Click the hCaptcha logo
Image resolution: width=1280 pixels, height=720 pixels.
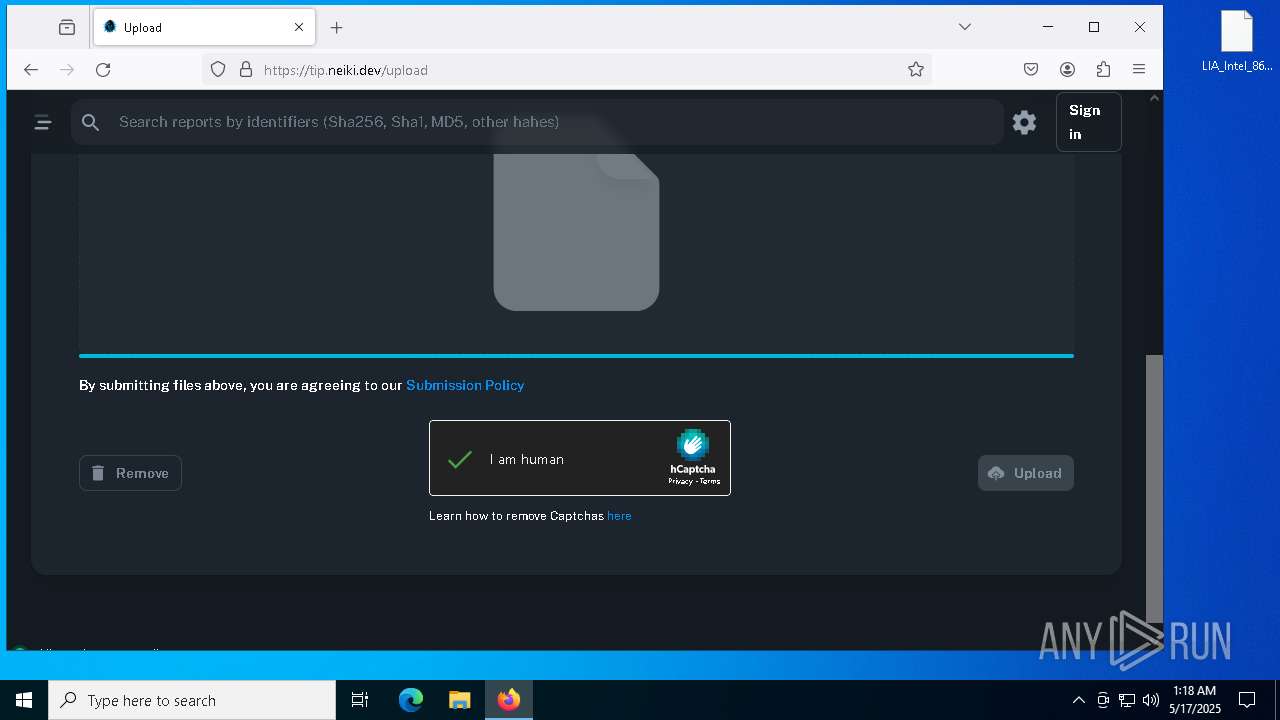tap(692, 445)
